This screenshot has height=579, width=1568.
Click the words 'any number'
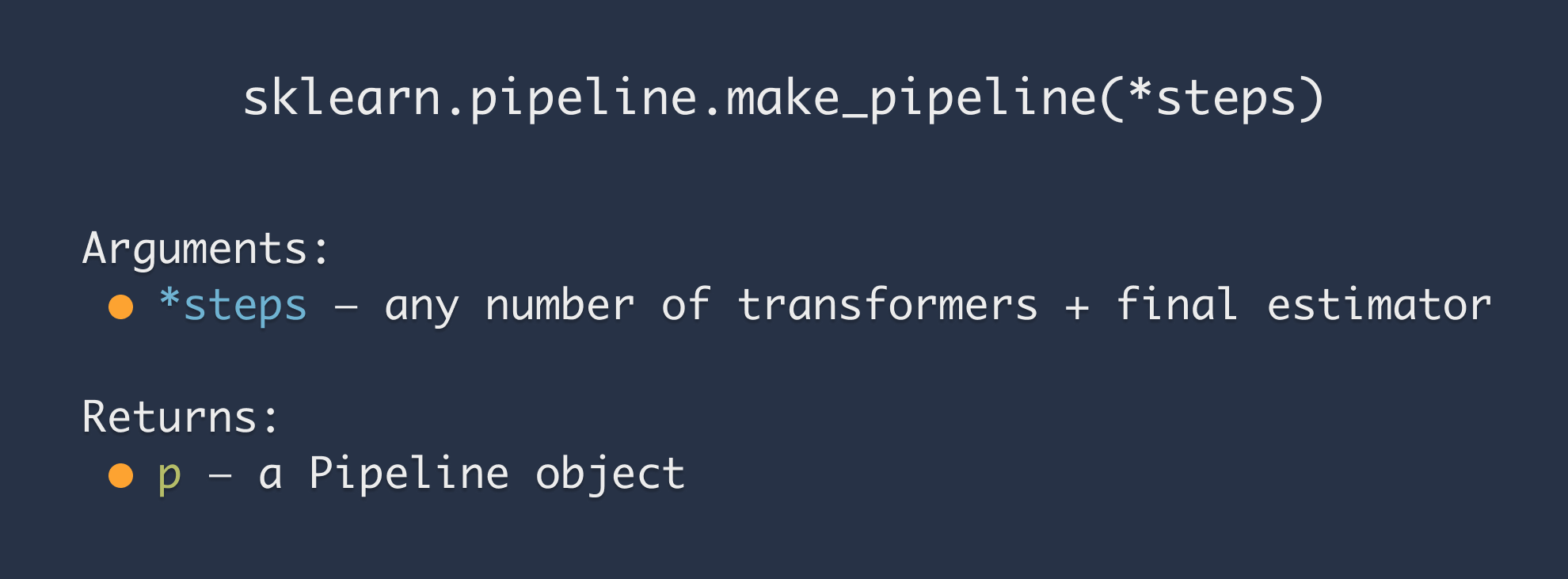pyautogui.click(x=509, y=307)
